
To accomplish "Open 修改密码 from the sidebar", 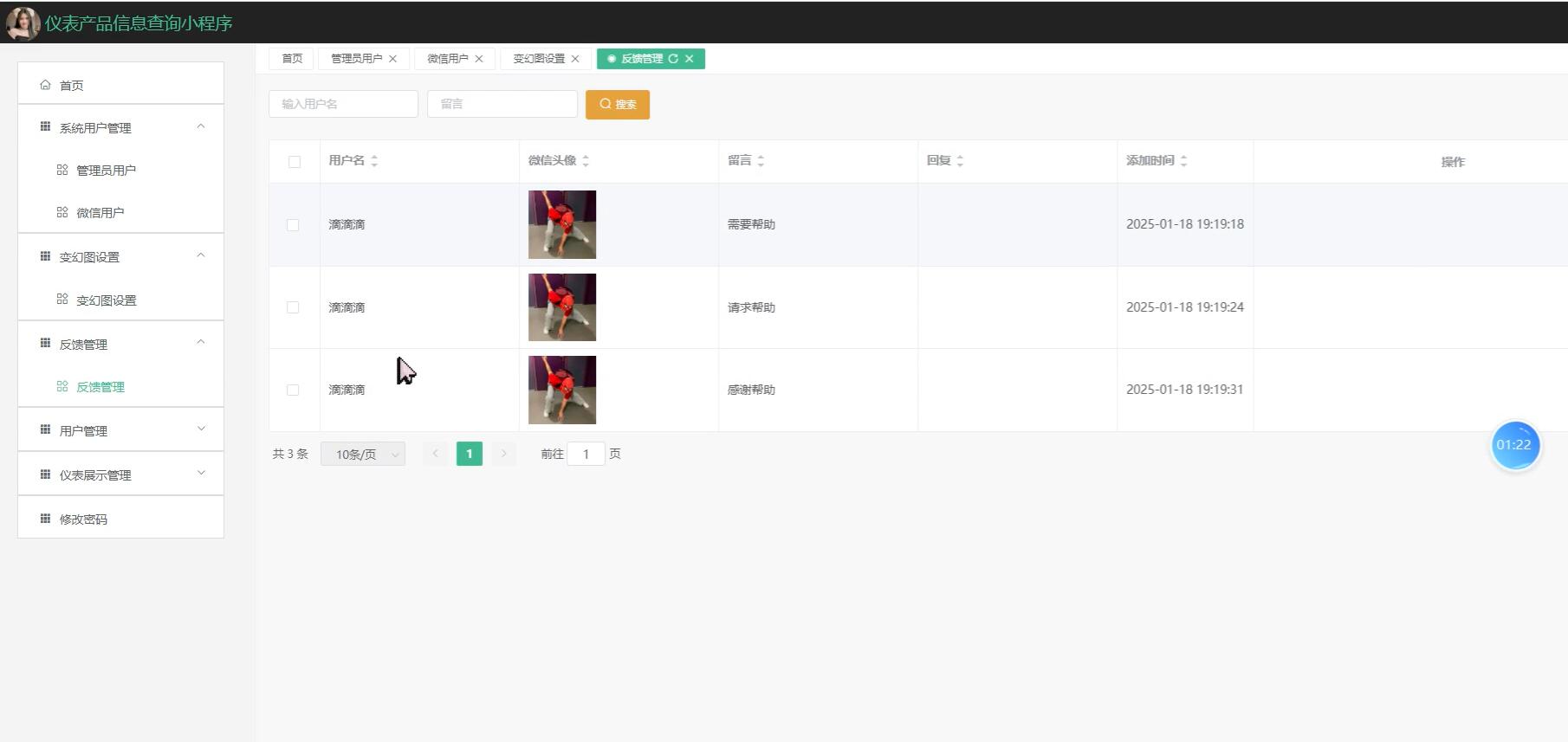I will tap(83, 519).
